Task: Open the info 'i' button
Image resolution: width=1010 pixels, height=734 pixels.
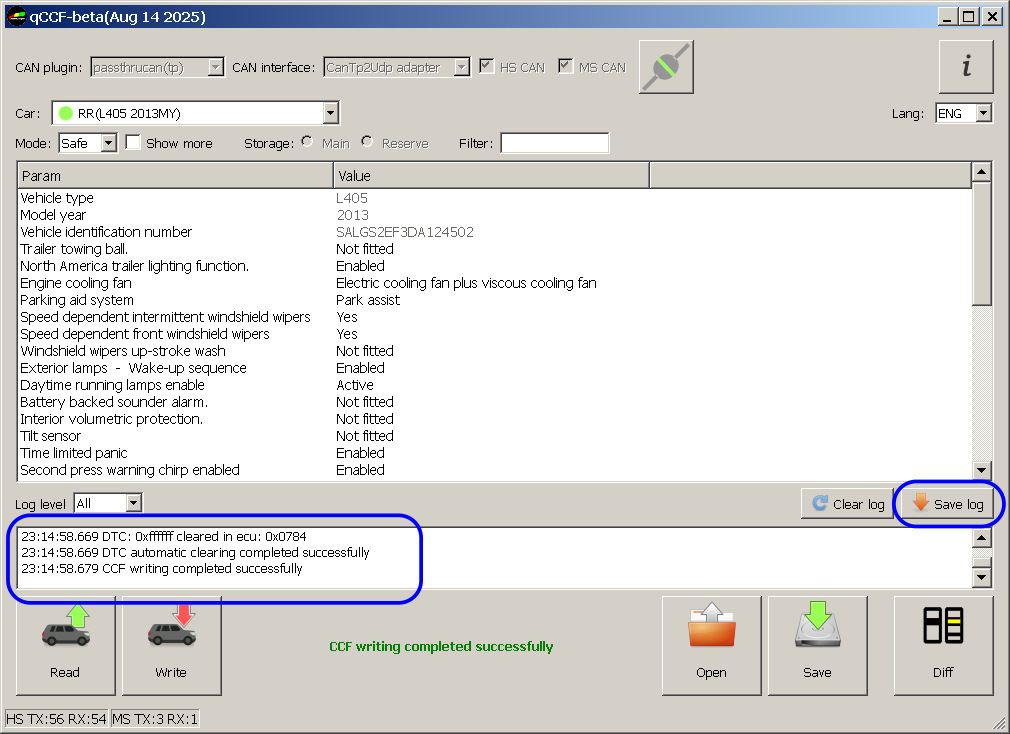Action: 966,67
